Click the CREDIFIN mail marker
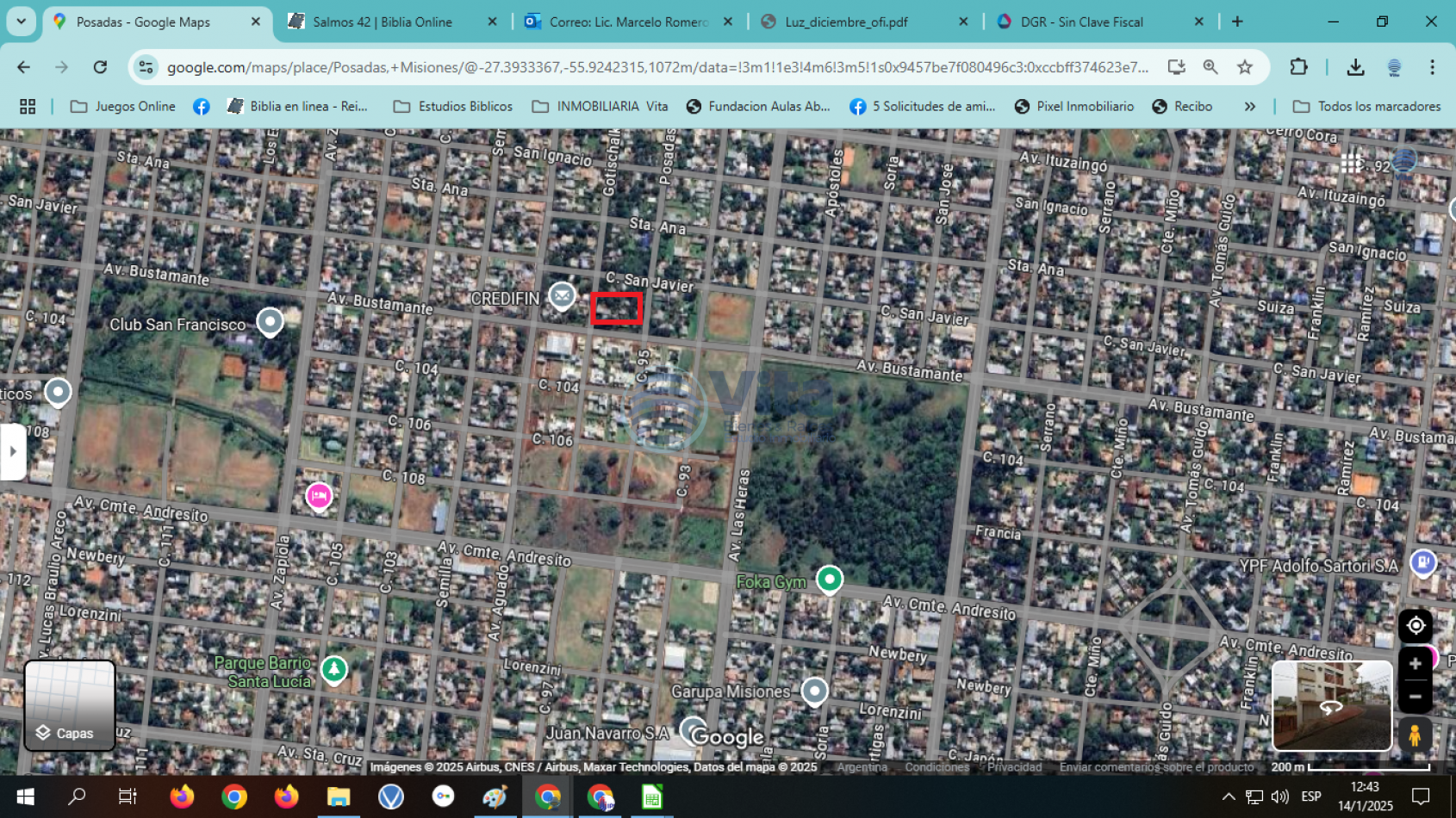The height and width of the screenshot is (818, 1456). click(x=562, y=296)
